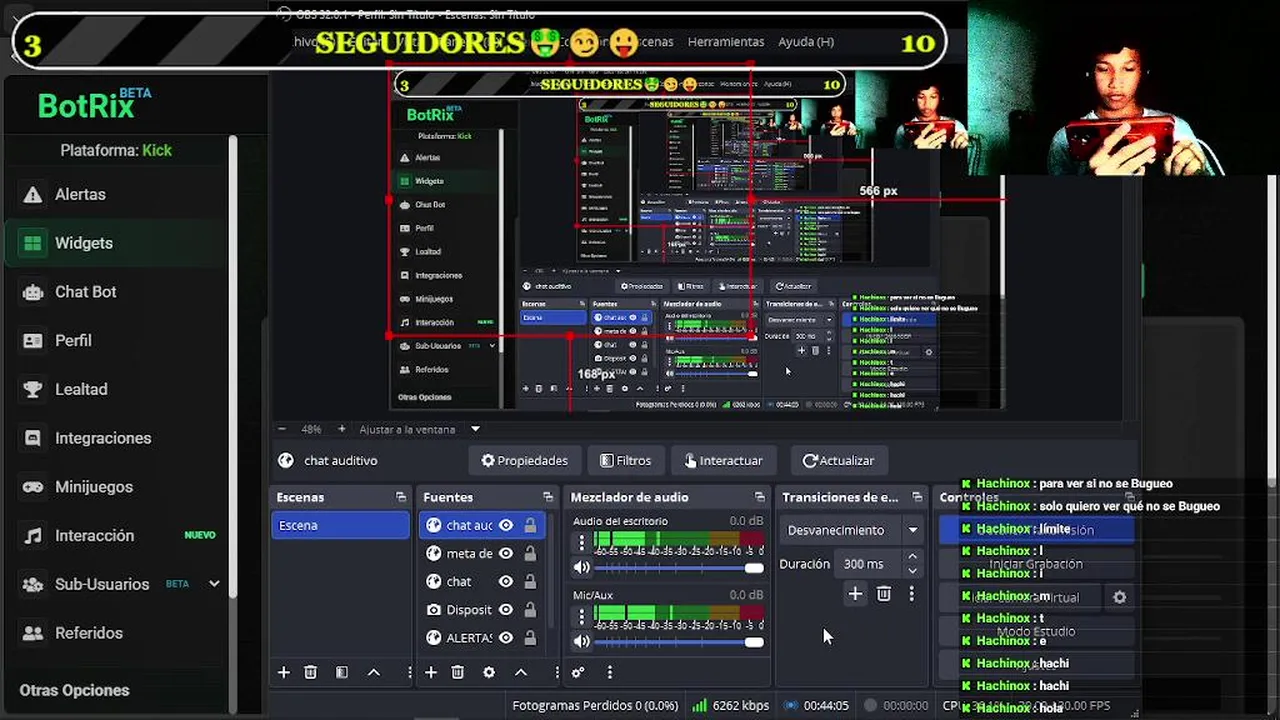Click the Actualizar button
Image resolution: width=1280 pixels, height=720 pixels.
click(838, 461)
